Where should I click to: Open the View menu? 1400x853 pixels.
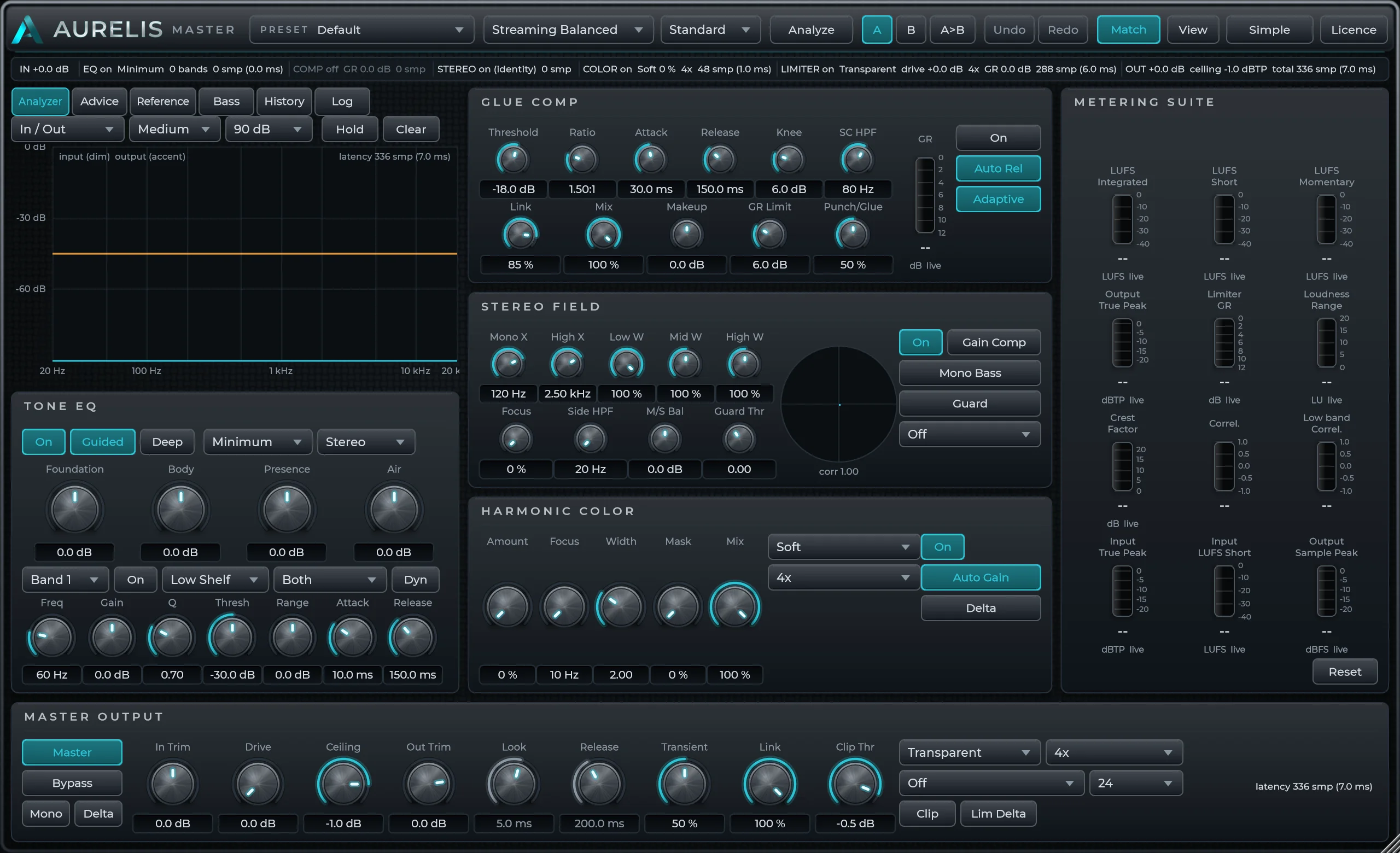point(1192,30)
